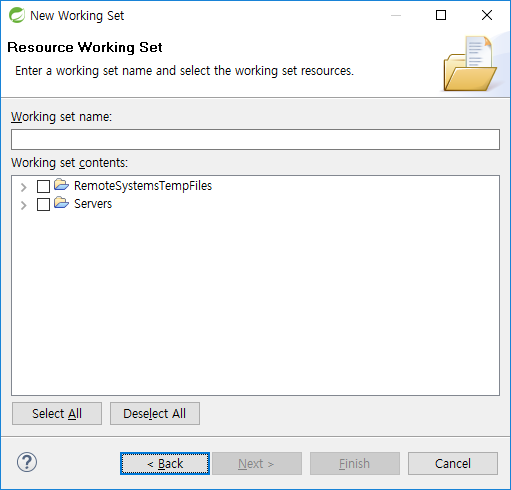The height and width of the screenshot is (490, 511).
Task: Close the New Working Set window
Action: [487, 15]
